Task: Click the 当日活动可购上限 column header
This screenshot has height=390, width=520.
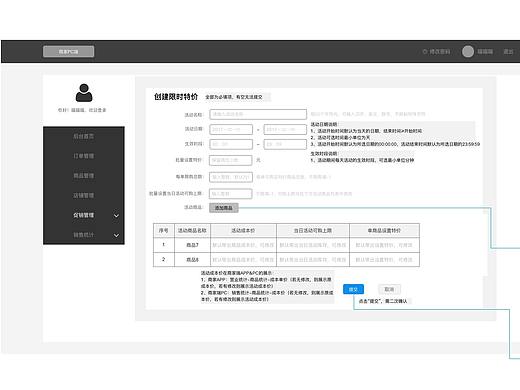Action: [313, 230]
